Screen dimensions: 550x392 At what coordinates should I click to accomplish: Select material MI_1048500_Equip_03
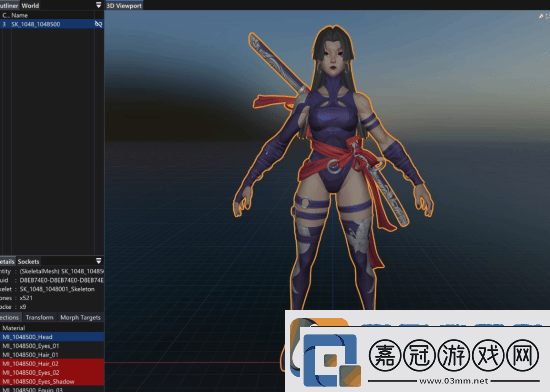52,389
